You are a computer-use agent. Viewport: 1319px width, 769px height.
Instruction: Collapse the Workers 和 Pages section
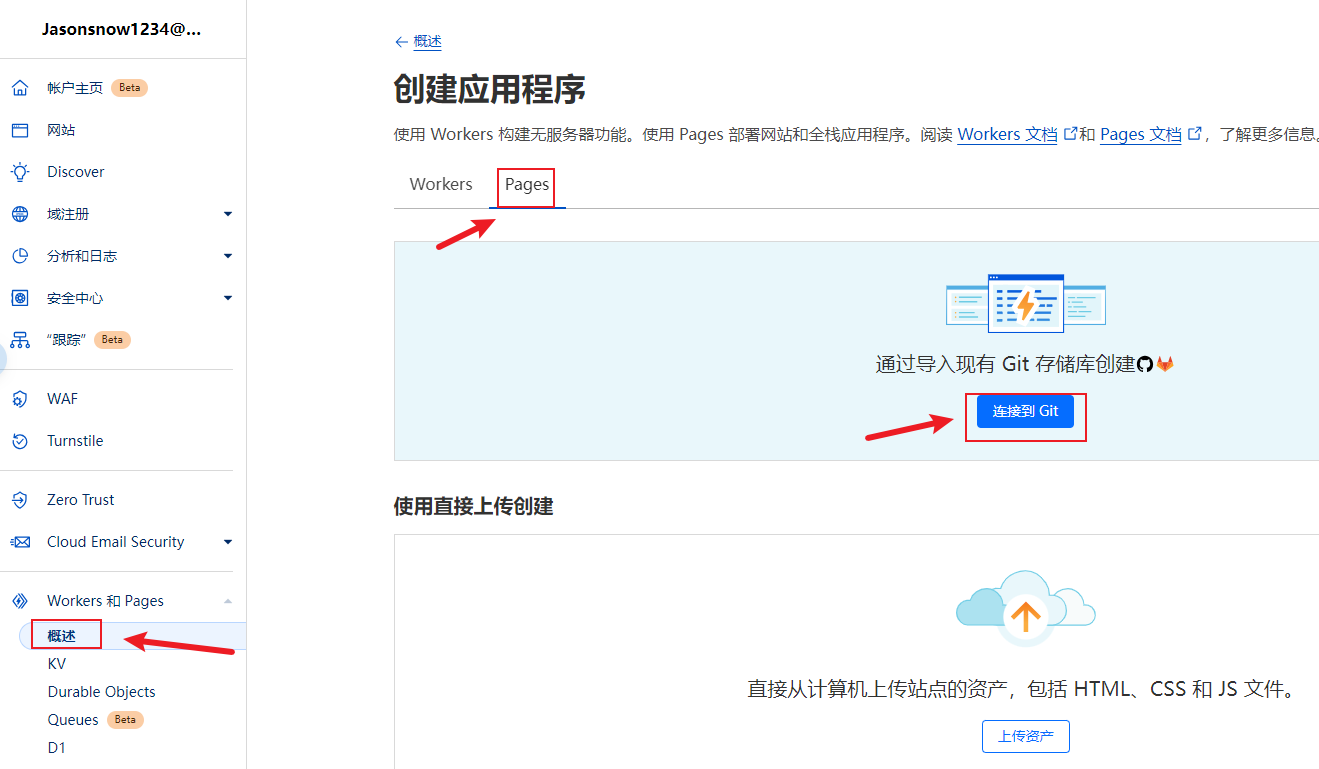point(228,601)
